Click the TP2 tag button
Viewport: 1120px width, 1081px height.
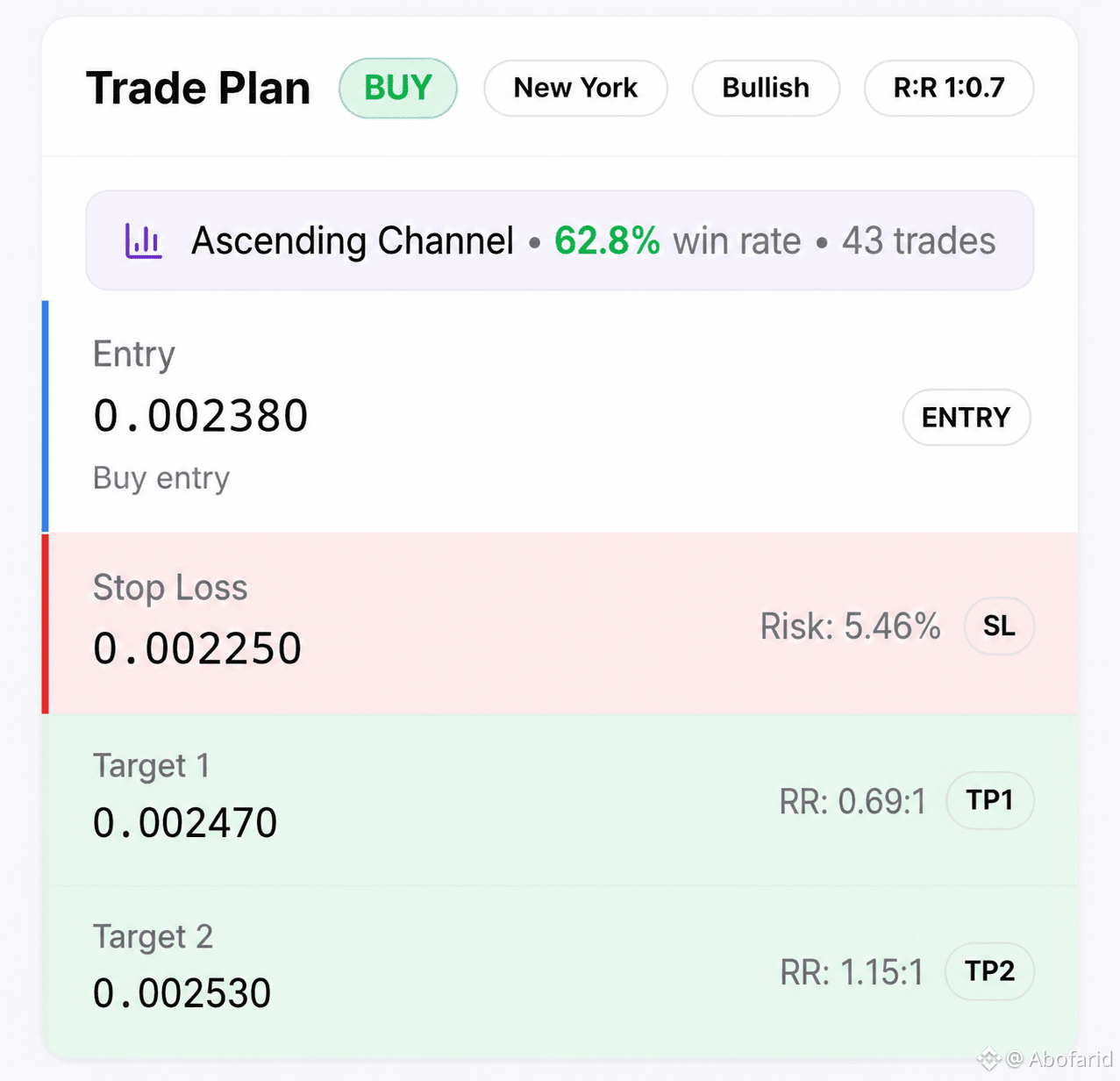pyautogui.click(x=990, y=971)
